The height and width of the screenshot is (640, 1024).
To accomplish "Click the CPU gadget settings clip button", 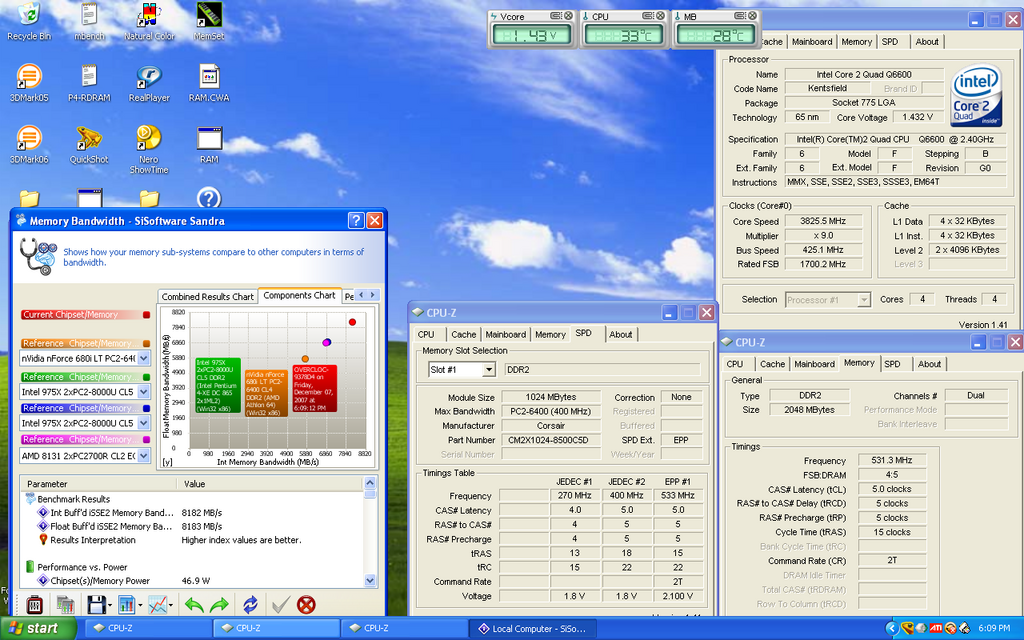I will point(648,16).
